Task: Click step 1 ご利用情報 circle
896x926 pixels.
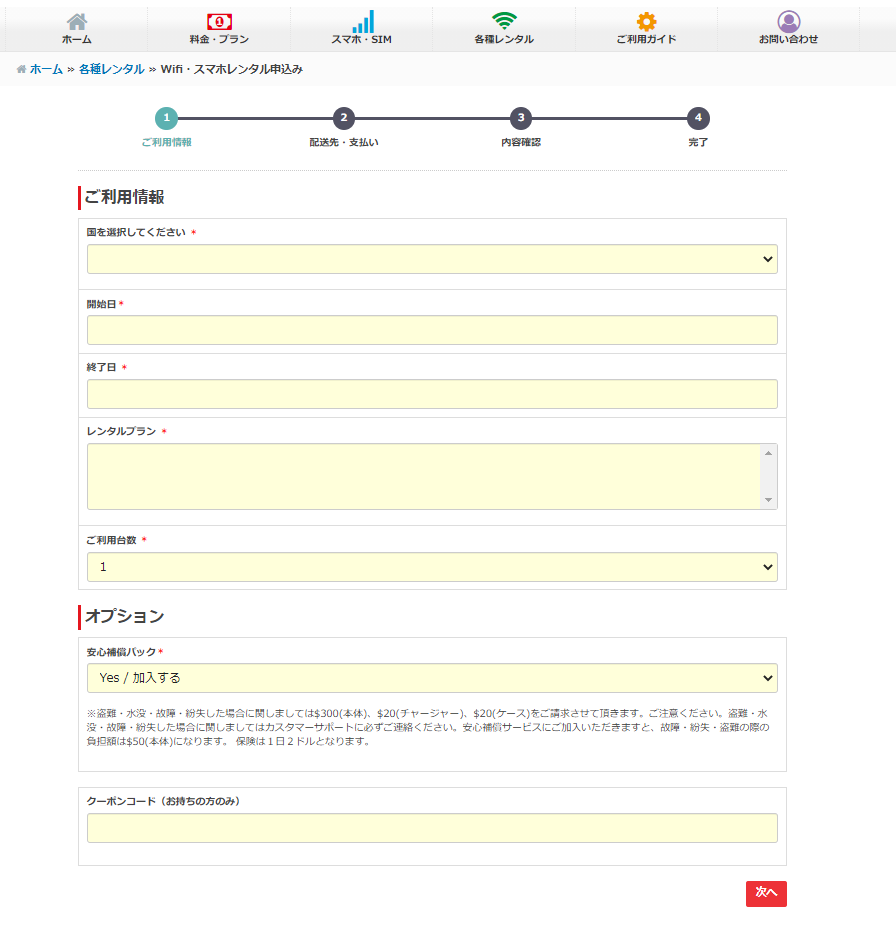Action: (x=167, y=118)
